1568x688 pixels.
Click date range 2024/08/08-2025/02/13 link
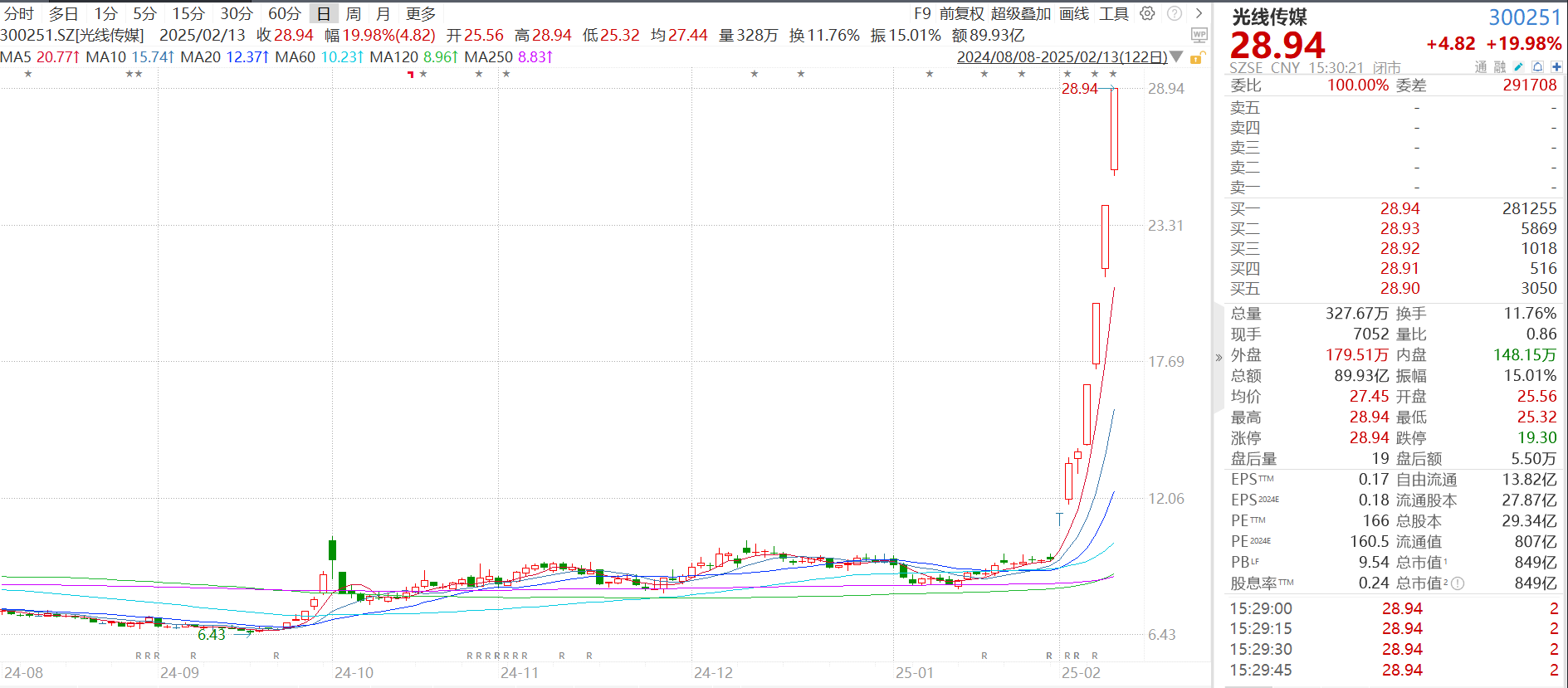tap(1062, 57)
